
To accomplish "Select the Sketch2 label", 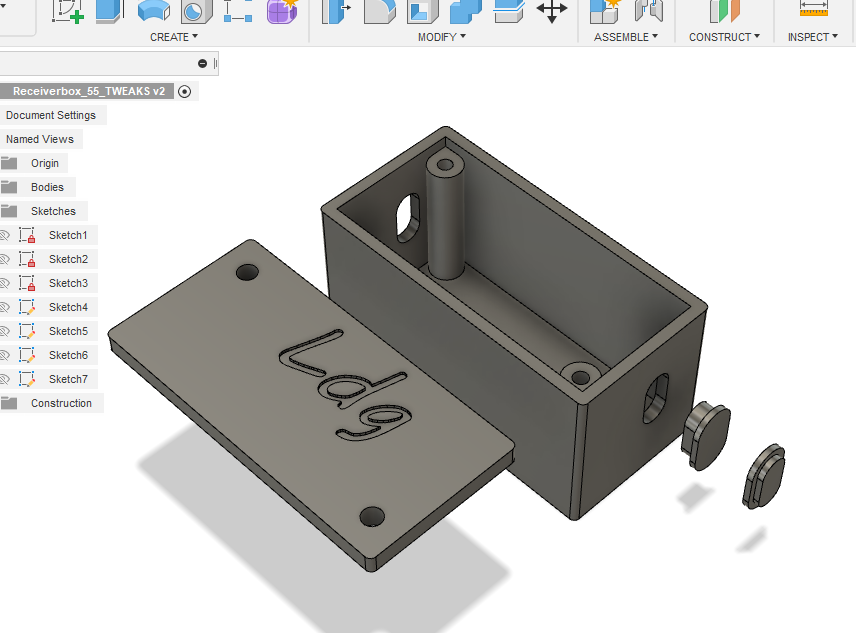I will (68, 259).
